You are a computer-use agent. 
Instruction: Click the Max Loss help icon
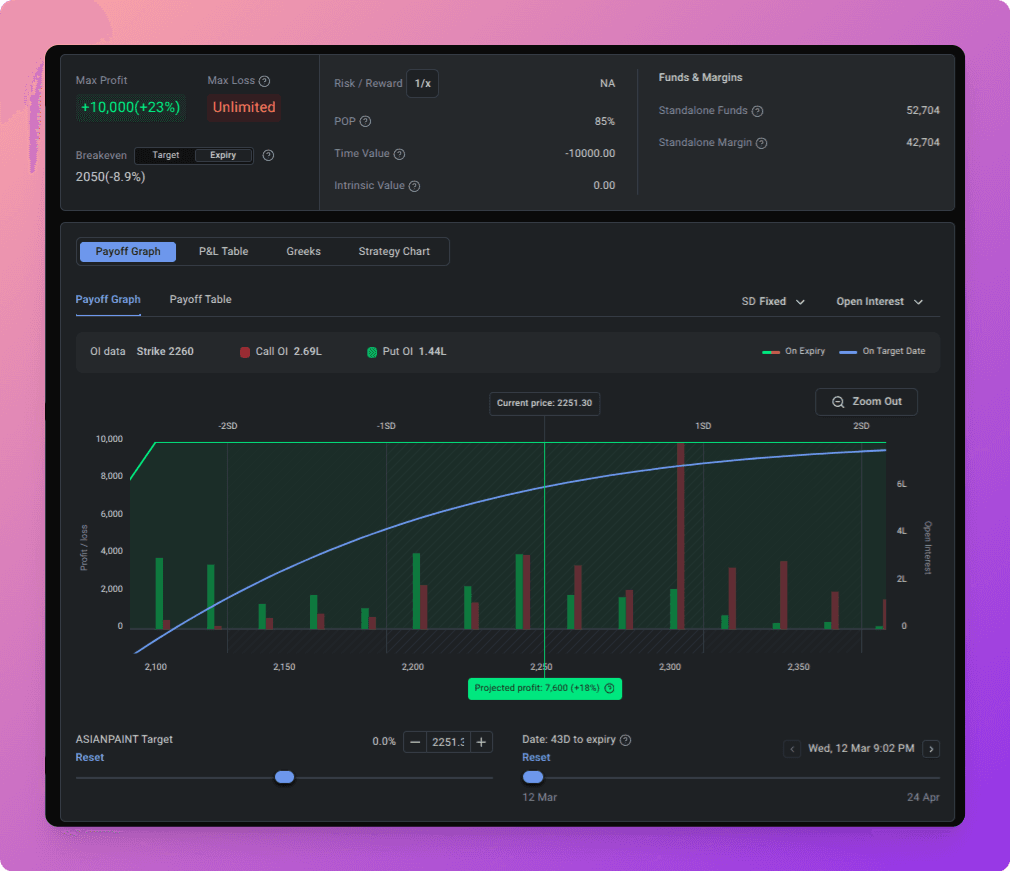point(264,81)
